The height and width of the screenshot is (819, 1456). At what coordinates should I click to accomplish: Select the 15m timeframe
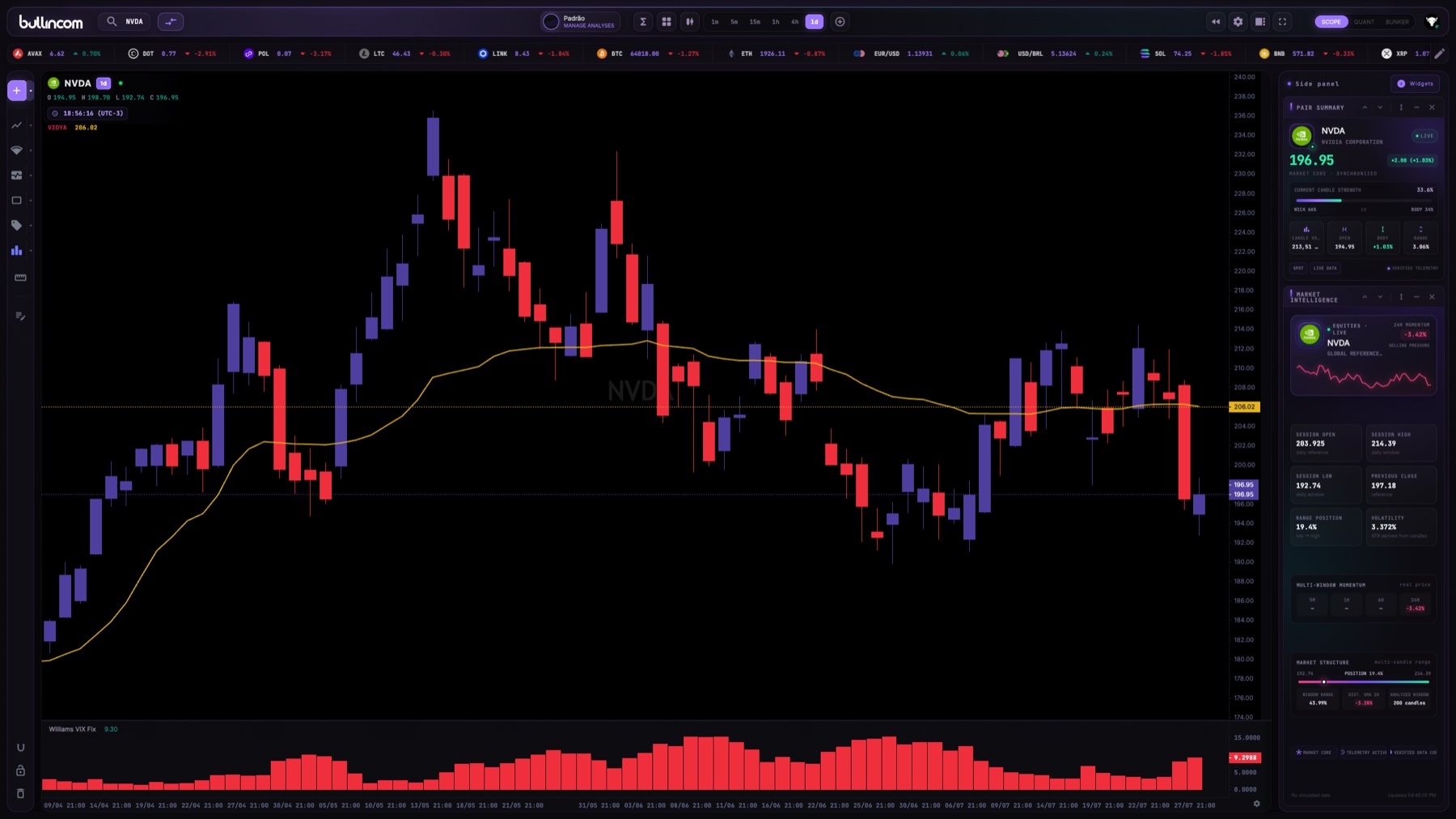click(755, 22)
